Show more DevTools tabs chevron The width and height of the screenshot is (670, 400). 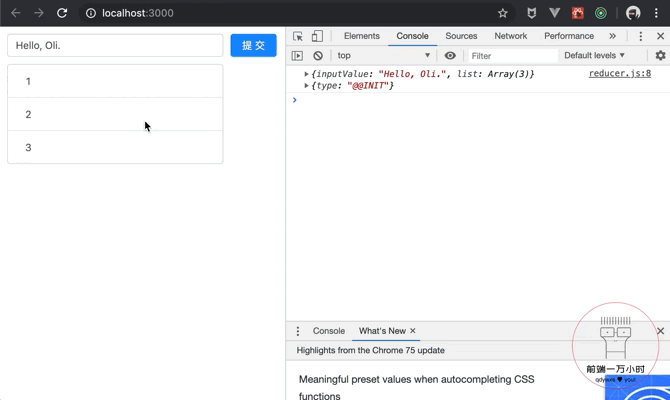tap(612, 36)
